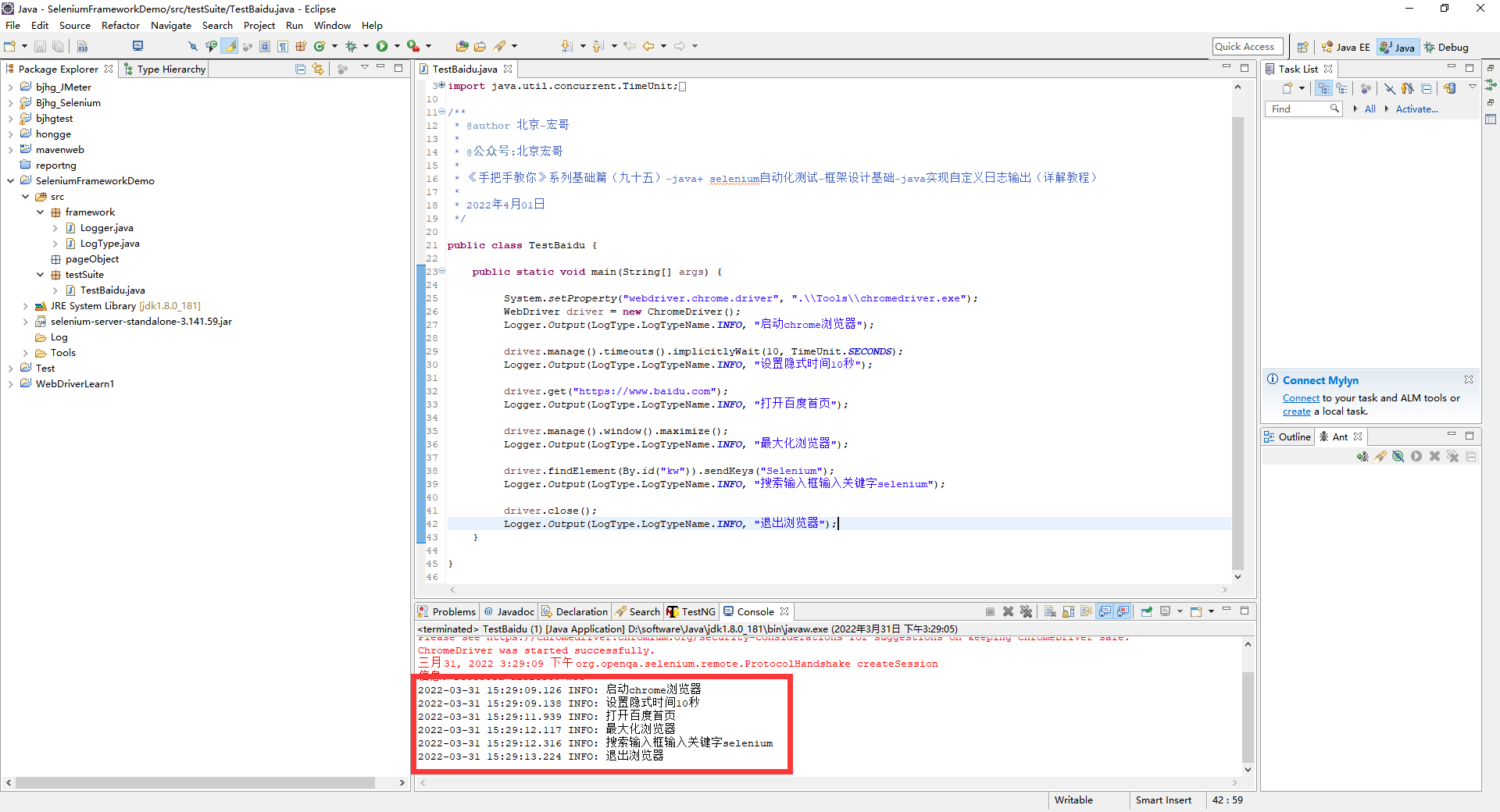Viewport: 1500px width, 812px height.
Task: Click the Pin Console icon
Action: pos(1147,611)
